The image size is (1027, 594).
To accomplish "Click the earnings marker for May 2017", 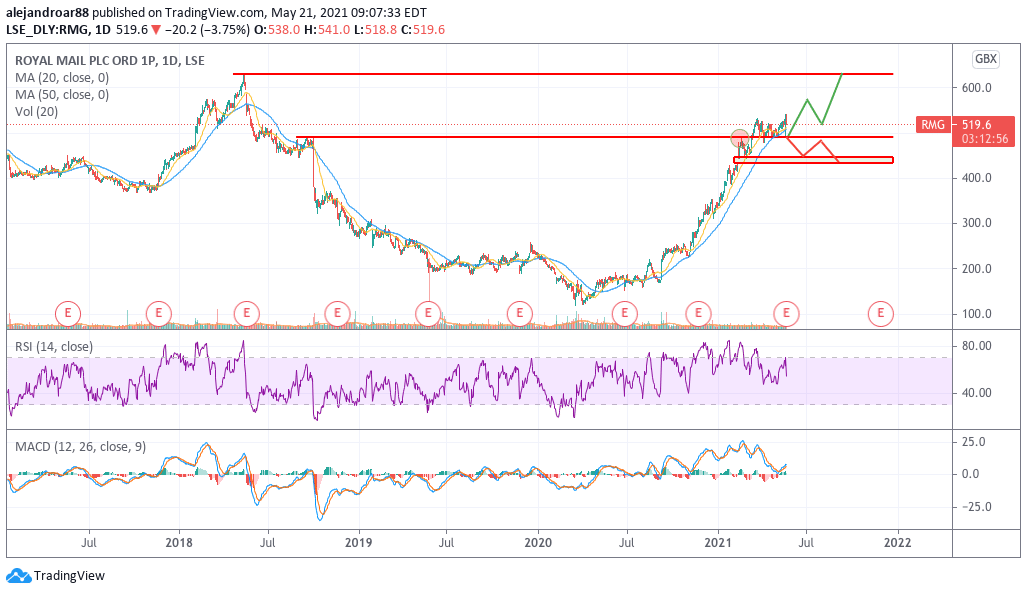I will coord(67,313).
